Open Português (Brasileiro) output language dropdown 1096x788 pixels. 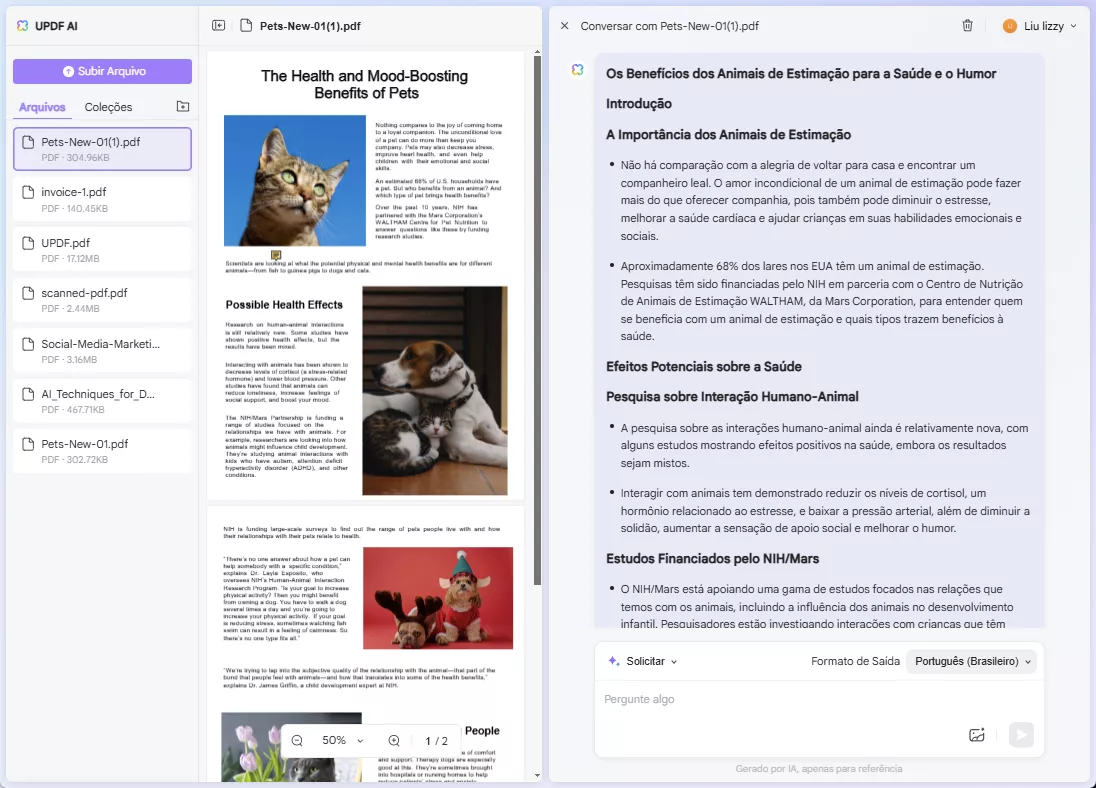(971, 661)
